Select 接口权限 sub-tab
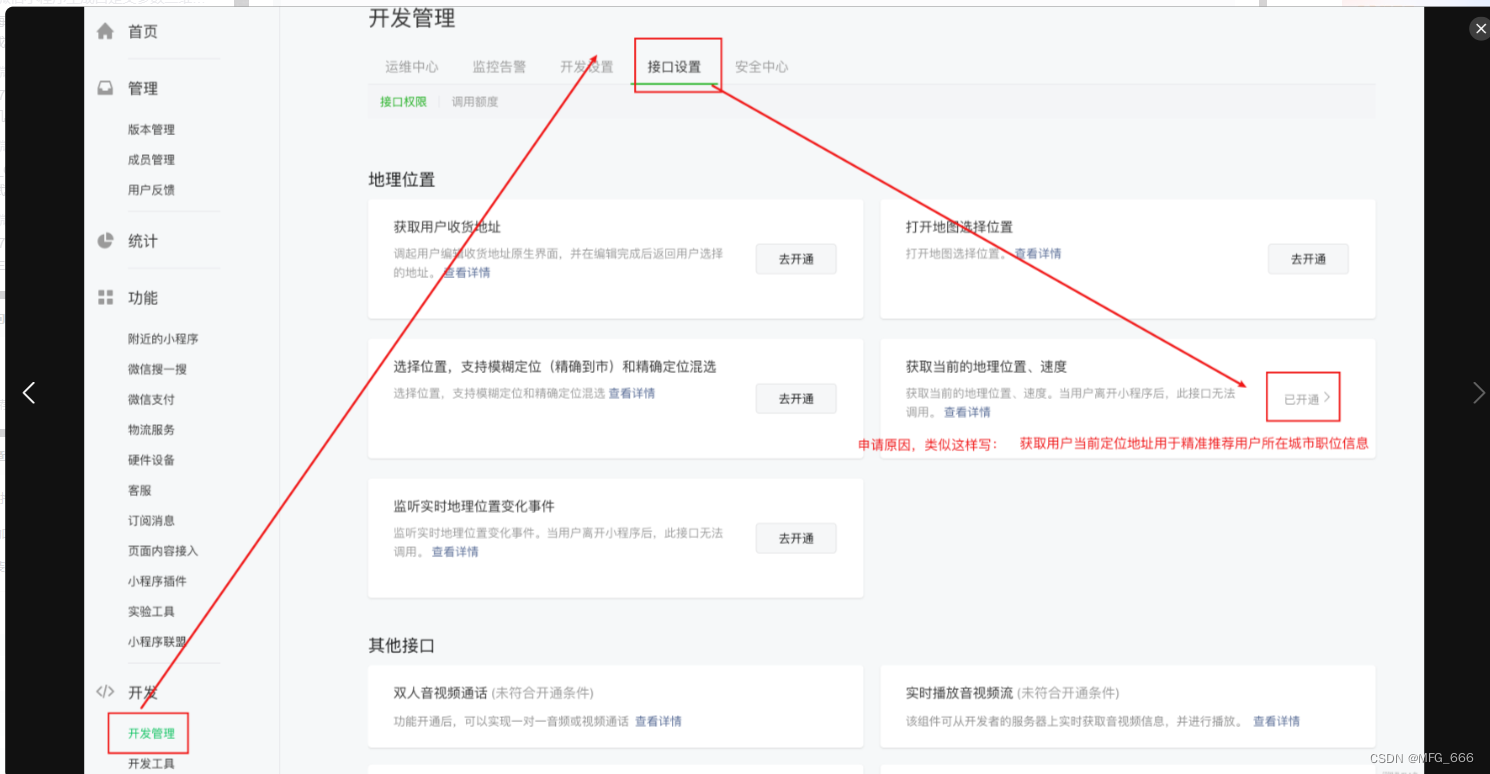1490x774 pixels. [403, 102]
